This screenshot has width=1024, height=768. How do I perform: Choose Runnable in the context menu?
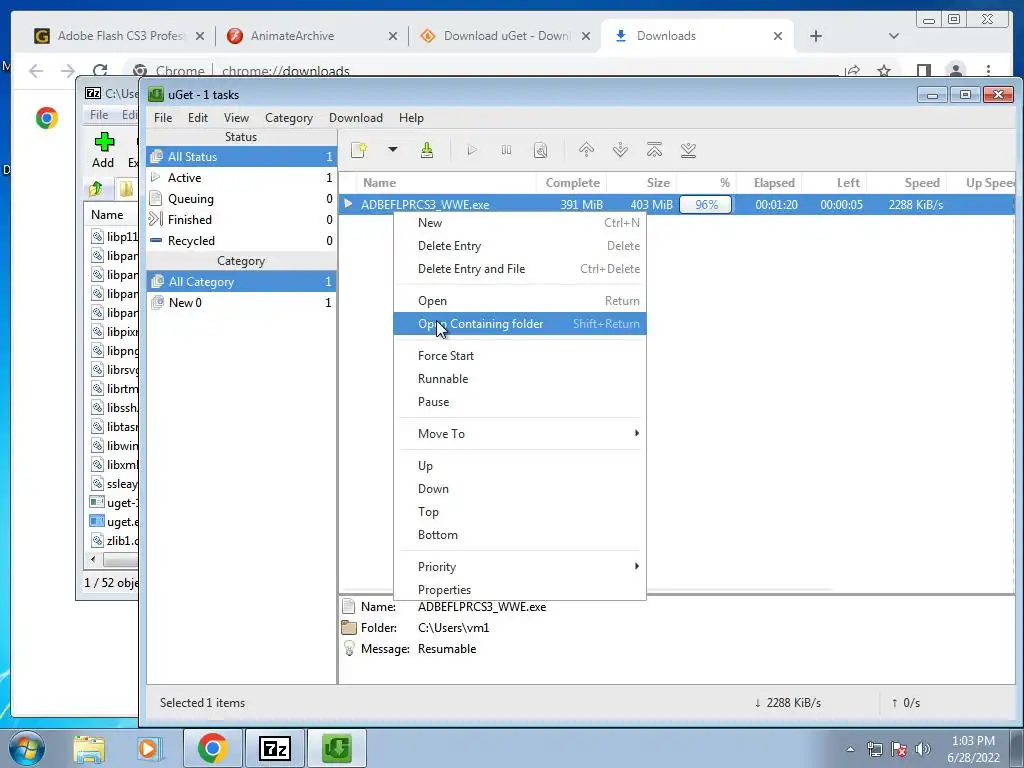[520, 378]
